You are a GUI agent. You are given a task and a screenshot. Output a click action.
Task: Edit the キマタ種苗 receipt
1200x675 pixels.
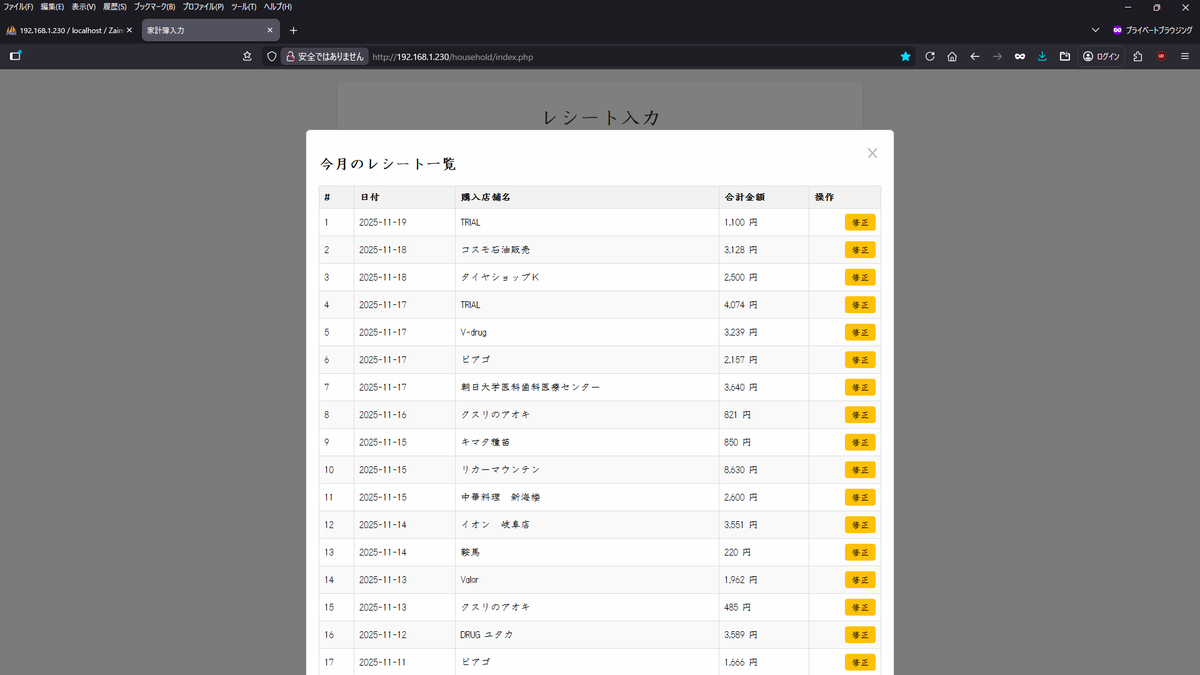[860, 442]
